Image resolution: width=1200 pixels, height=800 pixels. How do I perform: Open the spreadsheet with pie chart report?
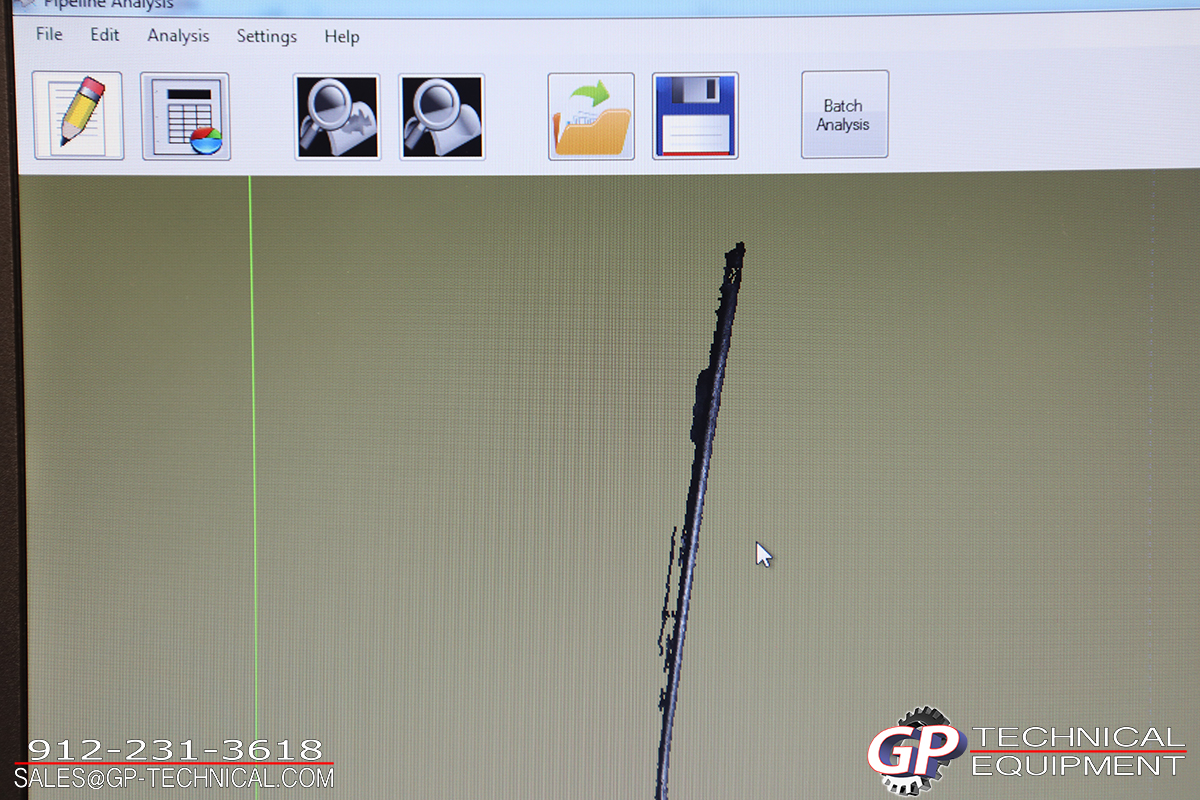tap(186, 116)
